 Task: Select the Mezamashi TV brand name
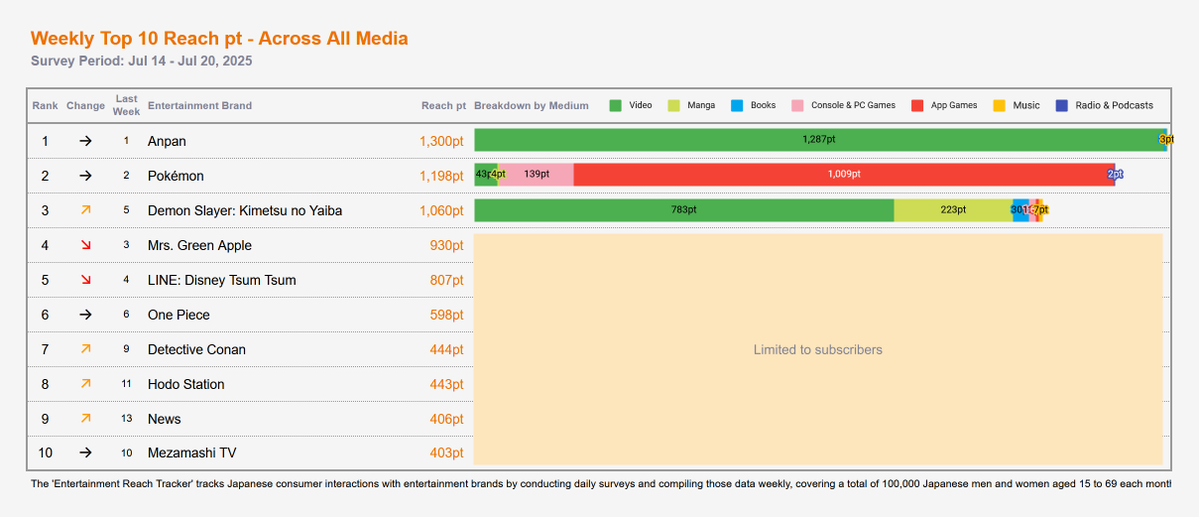click(x=192, y=453)
